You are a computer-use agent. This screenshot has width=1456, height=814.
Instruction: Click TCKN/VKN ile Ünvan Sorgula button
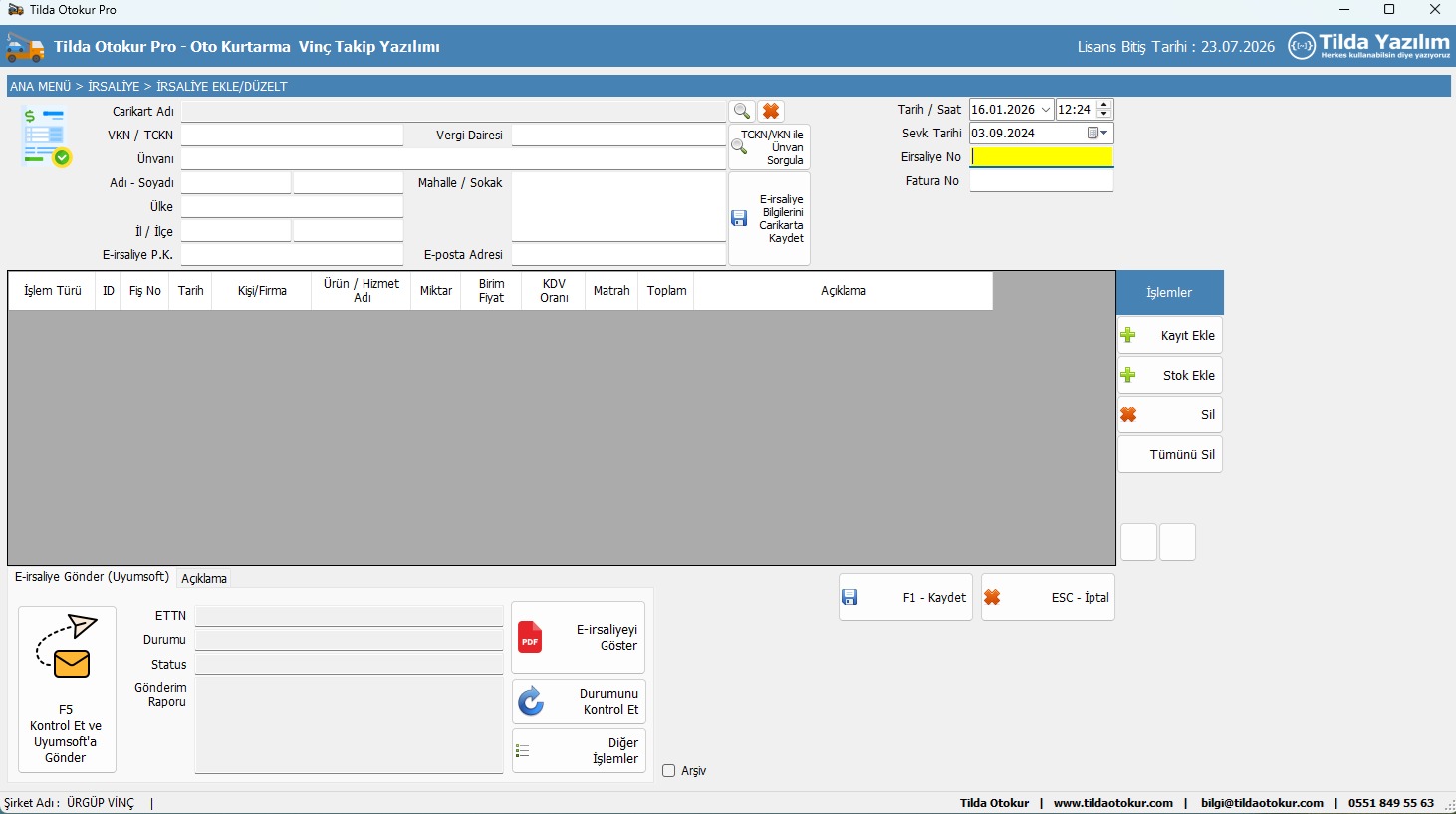pyautogui.click(x=769, y=147)
